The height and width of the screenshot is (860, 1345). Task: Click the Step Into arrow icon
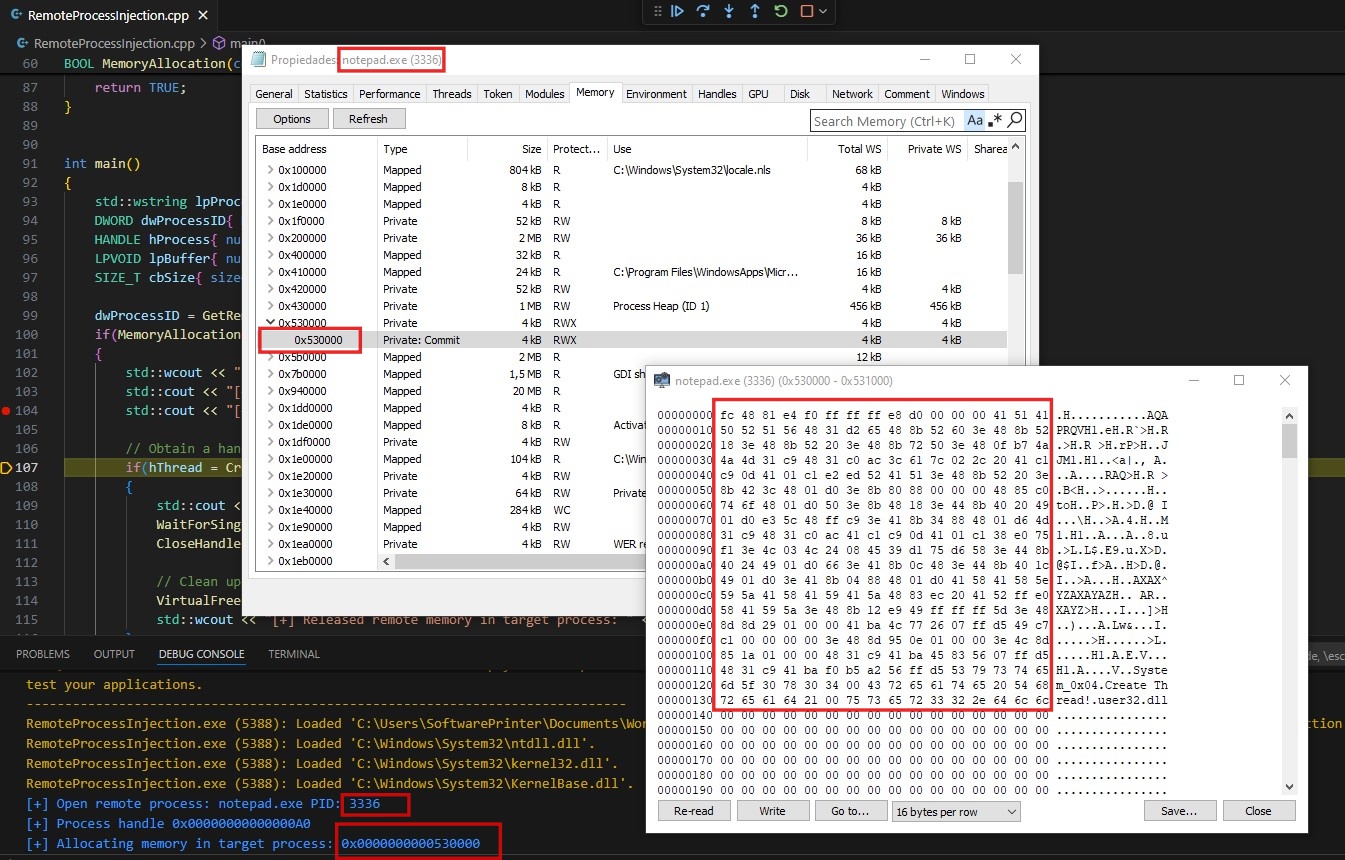click(x=728, y=11)
